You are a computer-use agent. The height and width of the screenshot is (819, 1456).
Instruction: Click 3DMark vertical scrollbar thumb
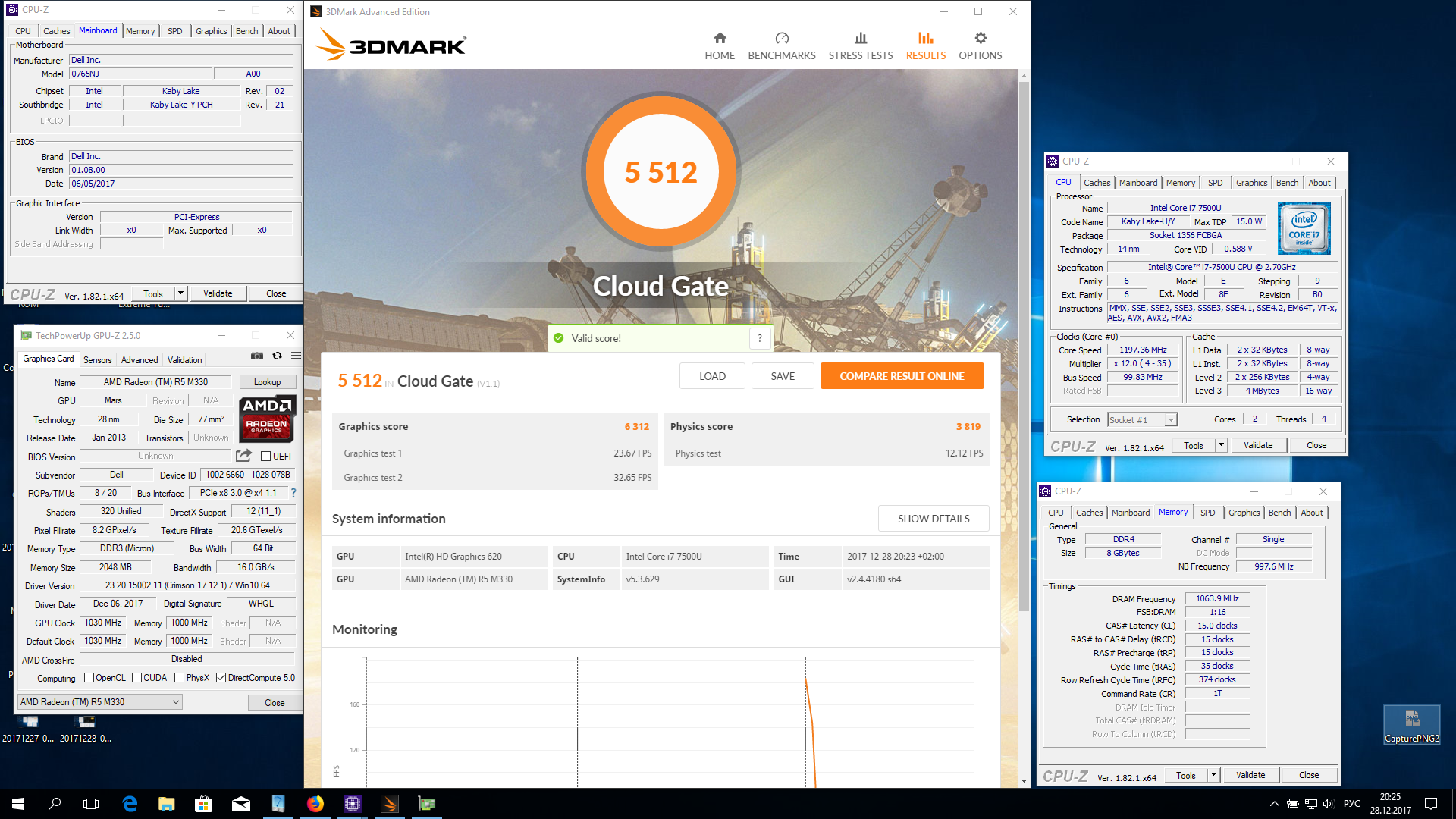point(1024,345)
